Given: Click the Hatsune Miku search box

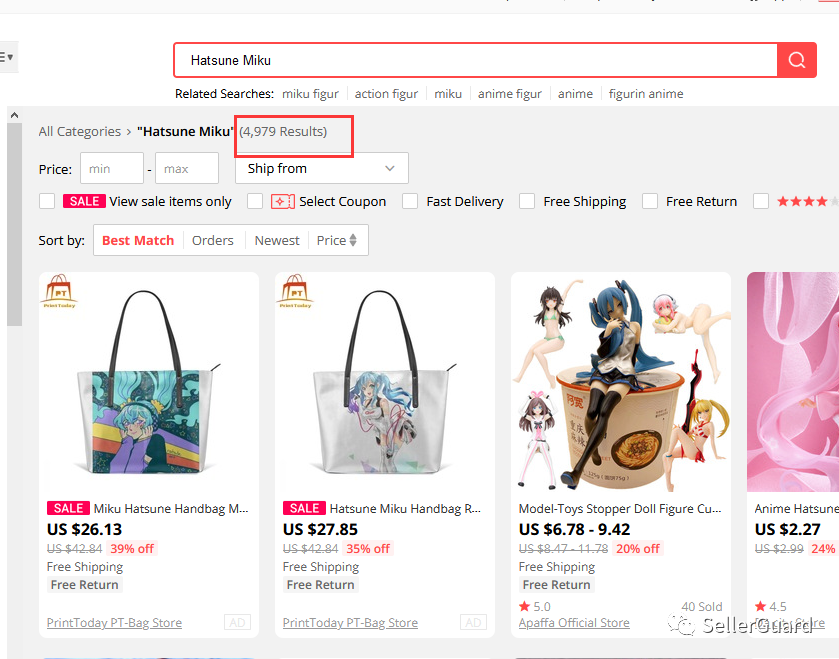Looking at the screenshot, I should [x=476, y=60].
